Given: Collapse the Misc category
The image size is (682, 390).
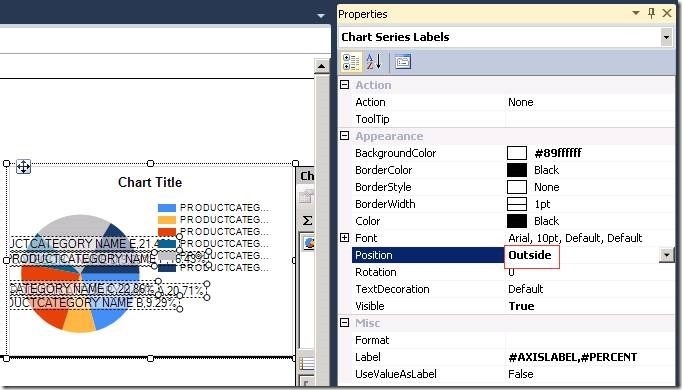Looking at the screenshot, I should tap(344, 323).
